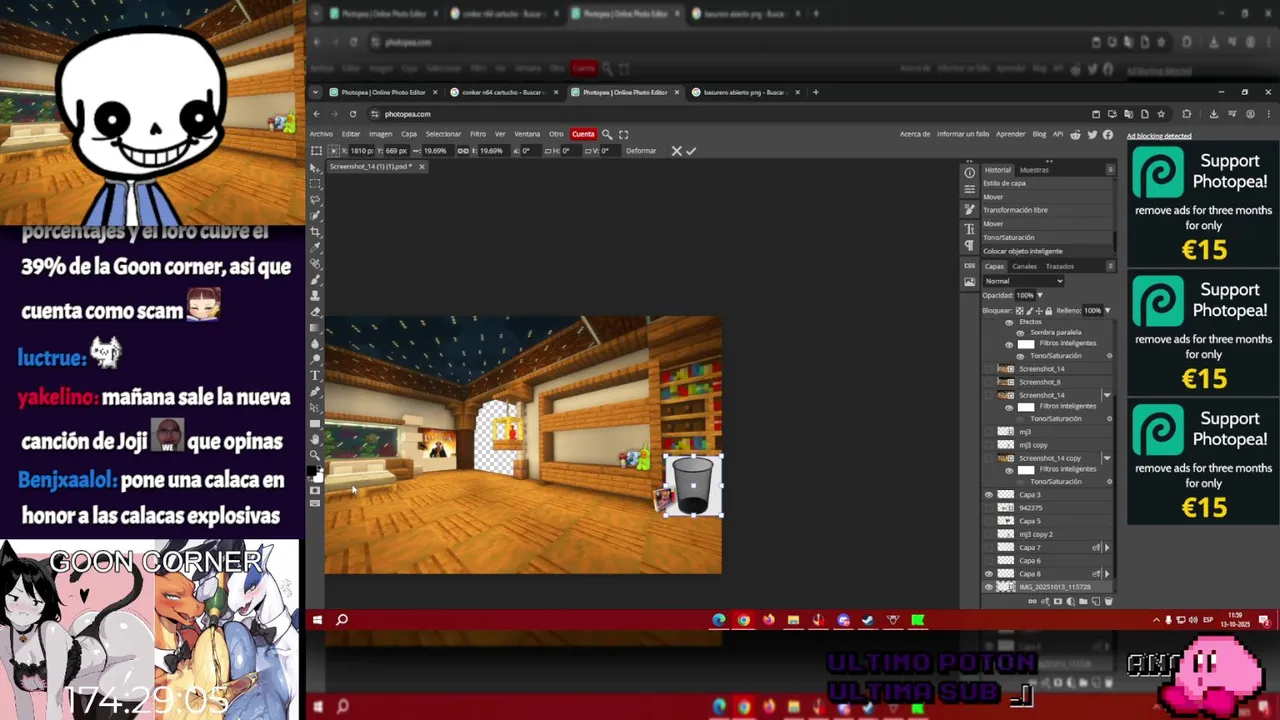Open the Character panel icon
The width and height of the screenshot is (1280, 720).
969,229
